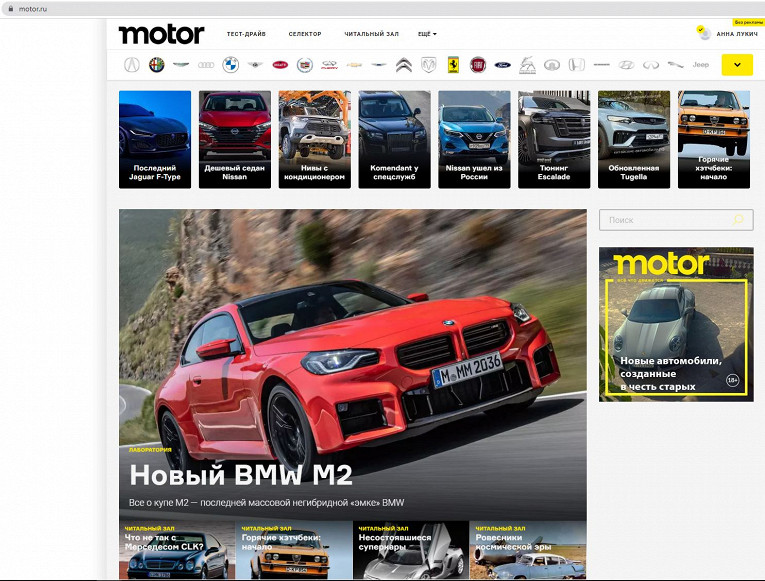This screenshot has height=581, width=765.
Task: Open Новые автомобили, созданные в честь старых banner
Action: coord(676,324)
